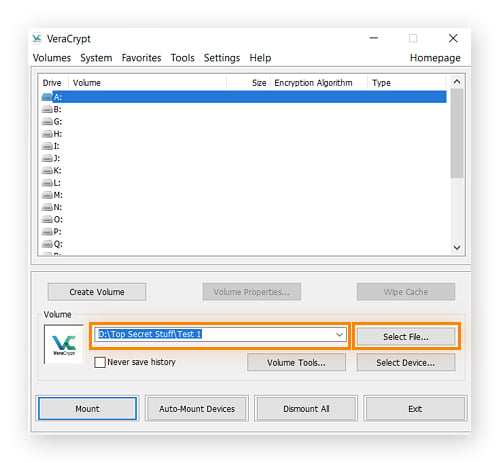Click the Drive column header

(x=52, y=83)
